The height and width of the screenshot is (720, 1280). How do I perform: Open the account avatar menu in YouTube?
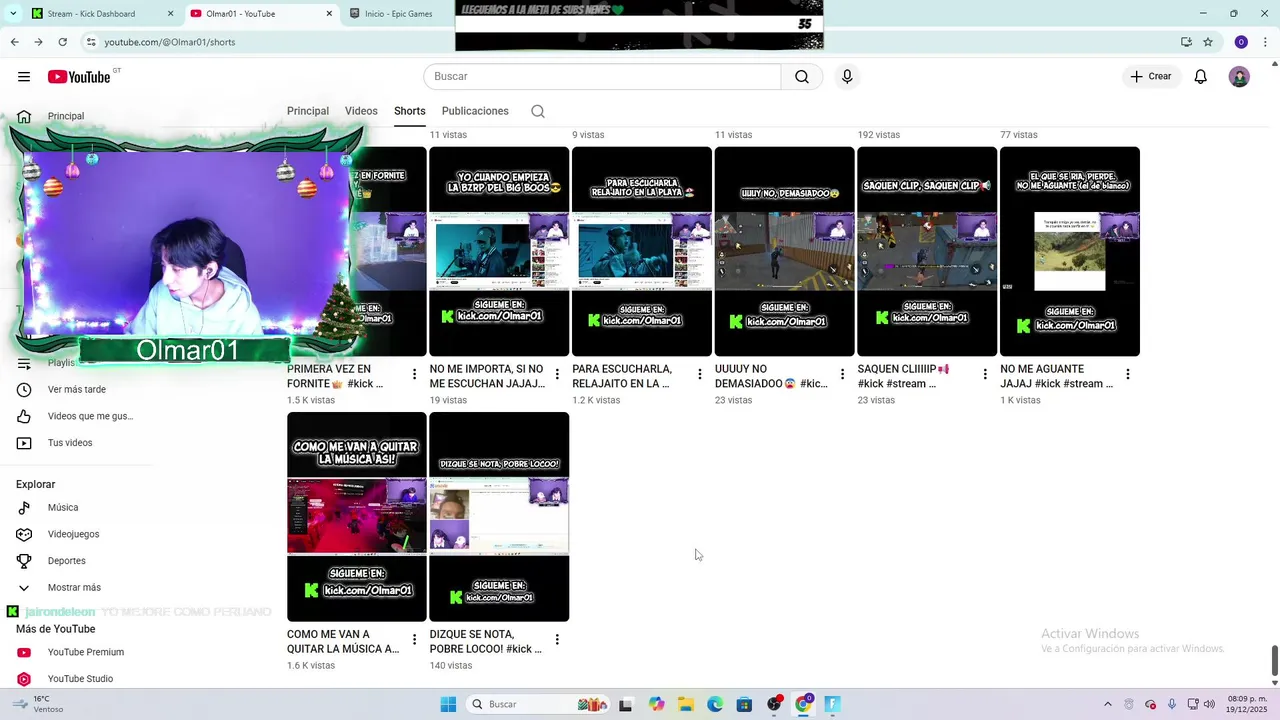[x=1239, y=77]
